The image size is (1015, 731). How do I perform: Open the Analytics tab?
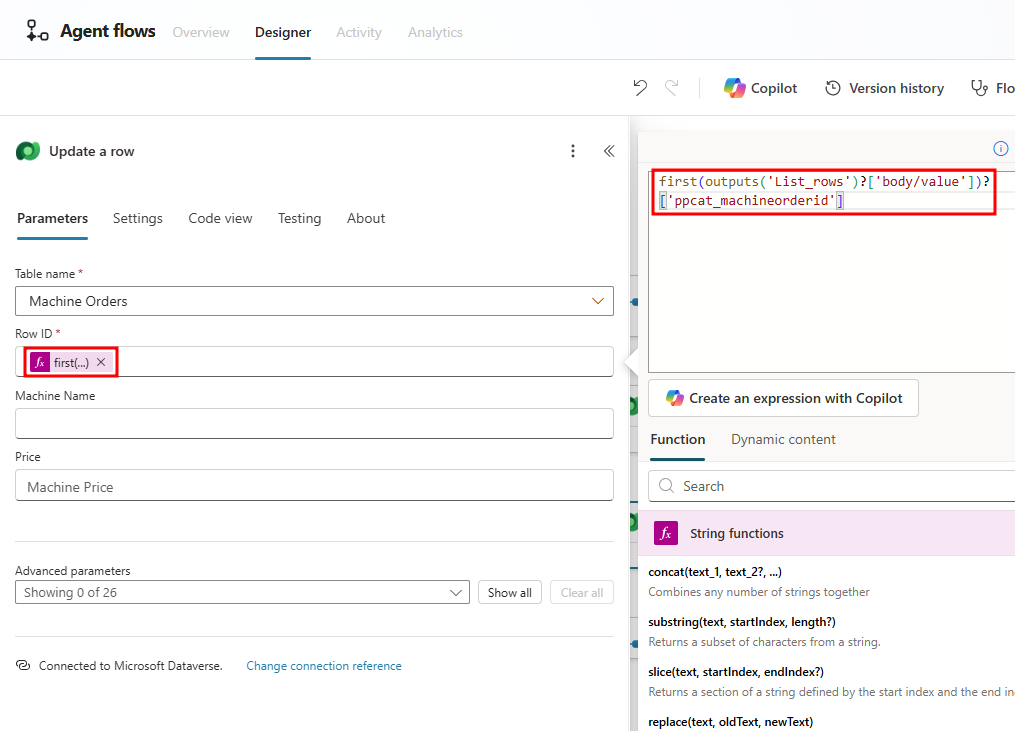435,32
